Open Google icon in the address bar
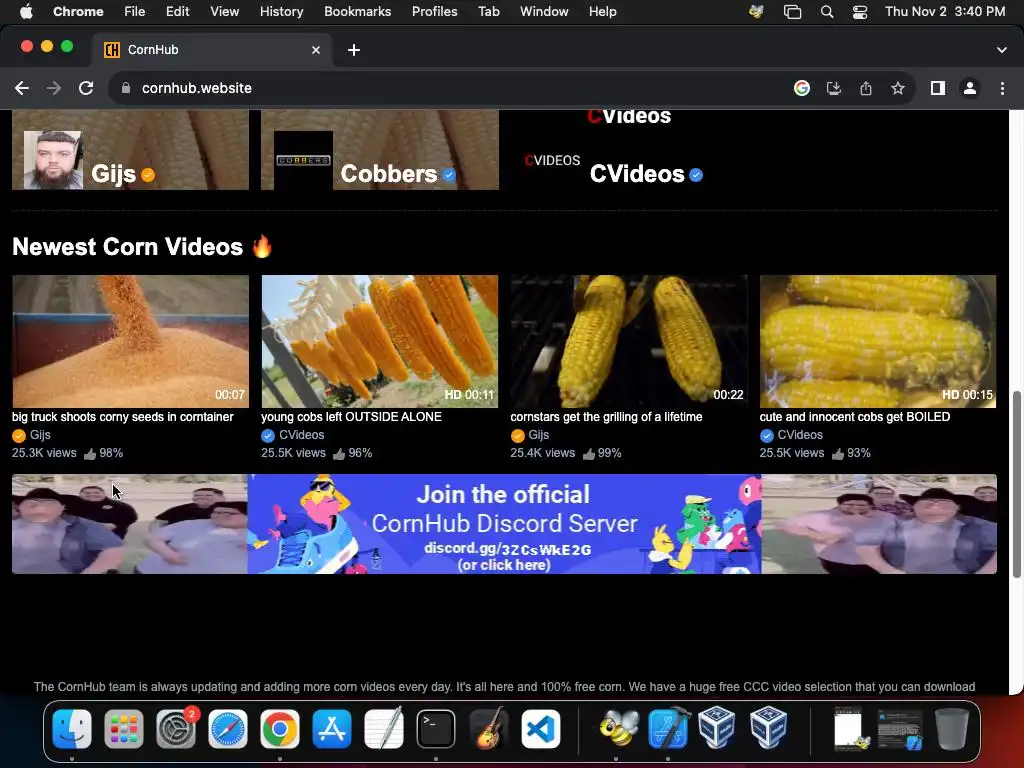Image resolution: width=1024 pixels, height=768 pixels. (x=802, y=88)
